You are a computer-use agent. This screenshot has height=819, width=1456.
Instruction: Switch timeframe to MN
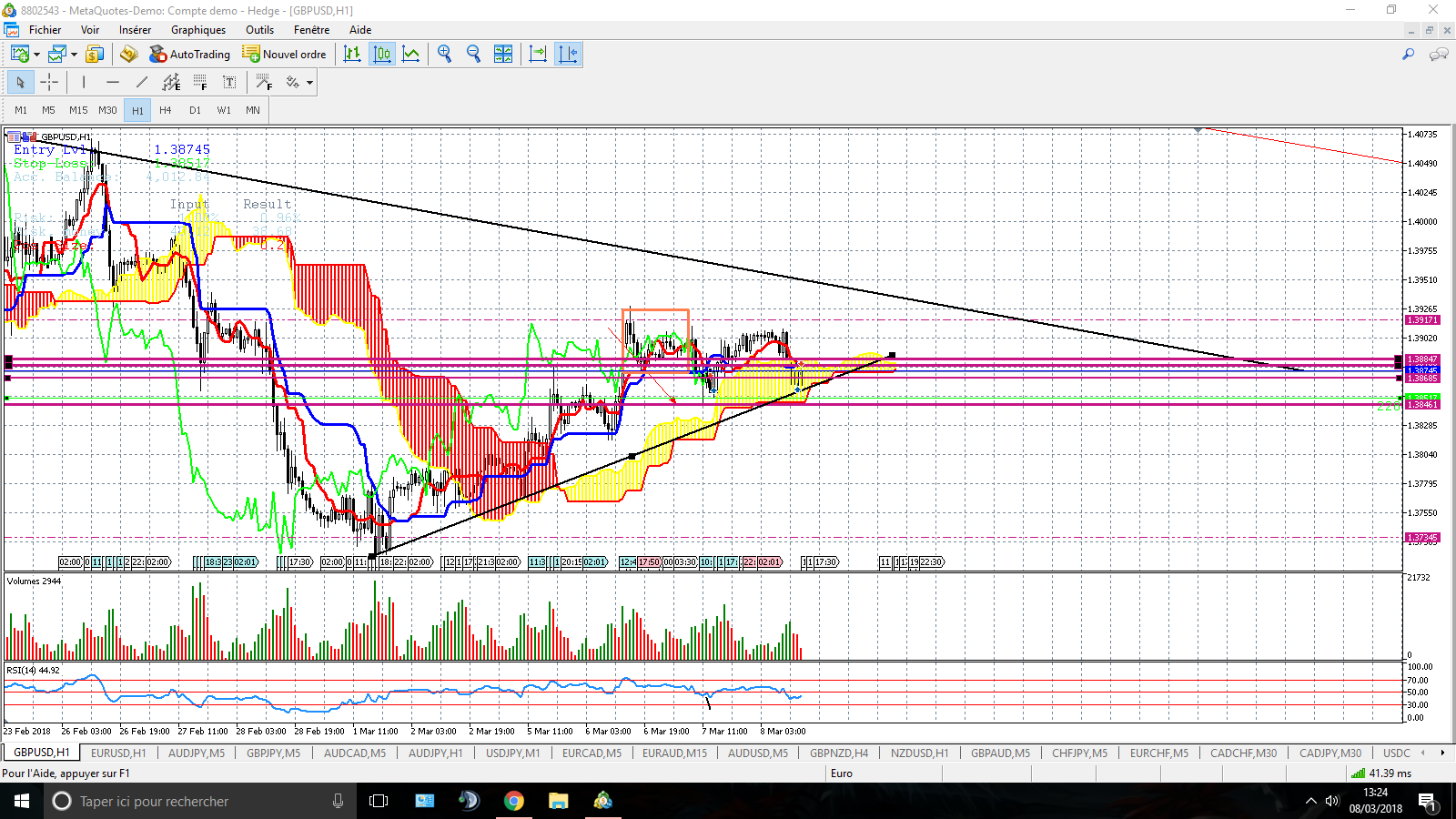[x=253, y=110]
